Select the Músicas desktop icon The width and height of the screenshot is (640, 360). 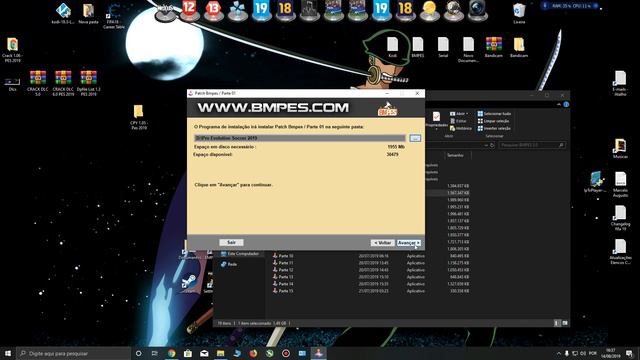coord(620,149)
